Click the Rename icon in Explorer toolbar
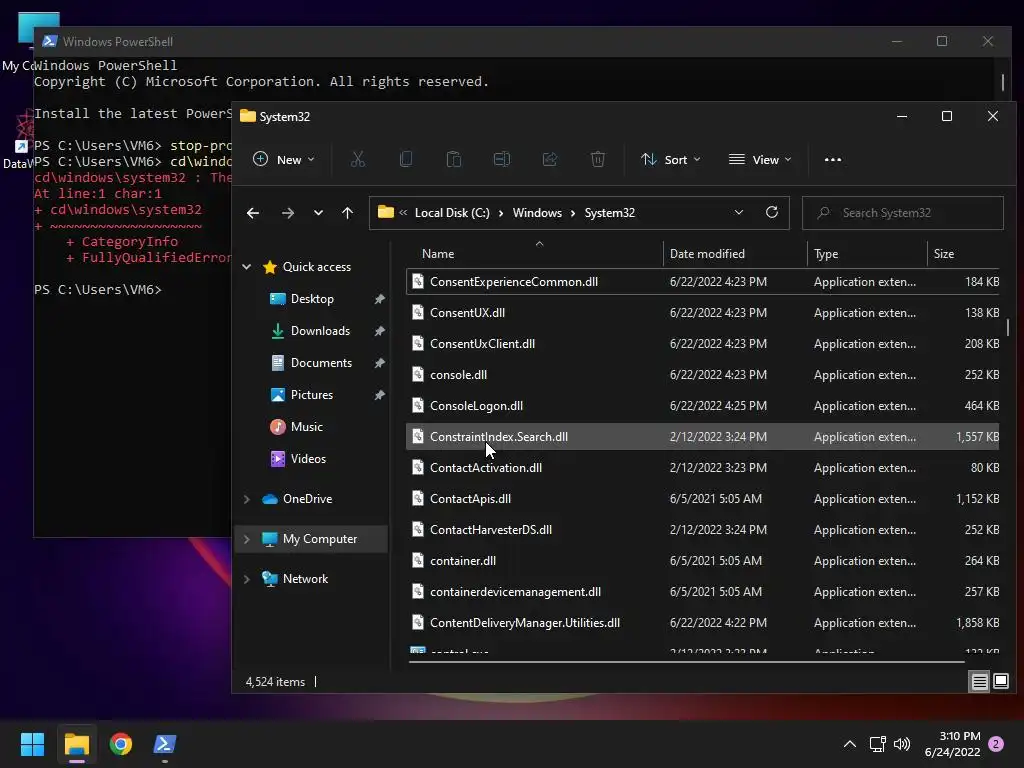1024x768 pixels. [502, 159]
